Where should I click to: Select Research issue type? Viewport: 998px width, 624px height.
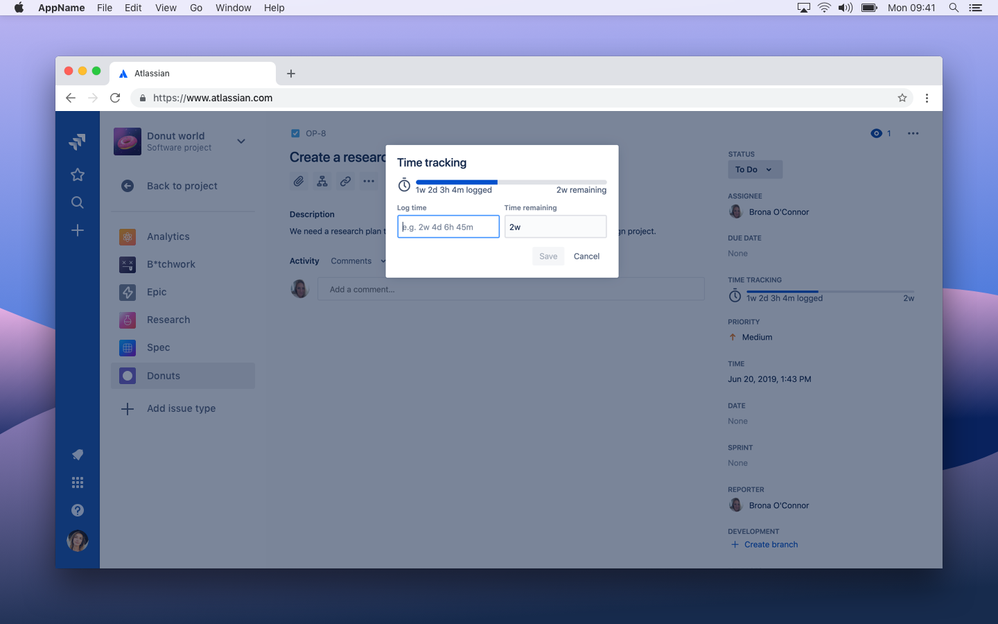point(183,320)
